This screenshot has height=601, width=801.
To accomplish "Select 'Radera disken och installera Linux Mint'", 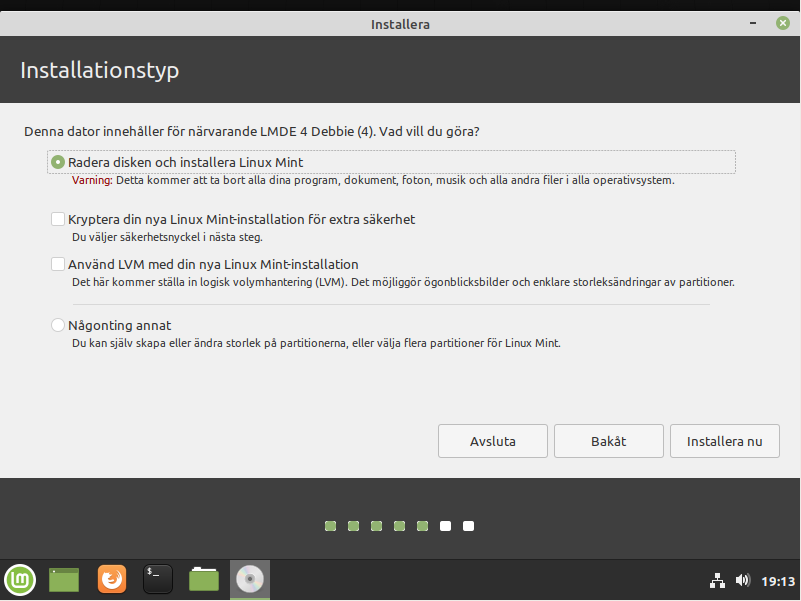I will [x=58, y=162].
